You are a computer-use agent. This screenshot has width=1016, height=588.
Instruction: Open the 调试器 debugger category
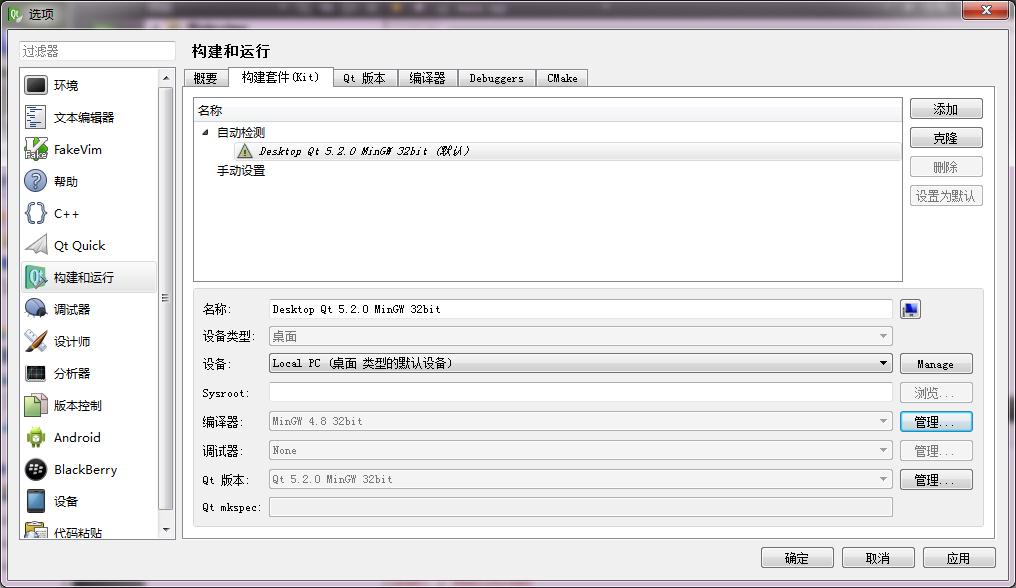(x=72, y=310)
